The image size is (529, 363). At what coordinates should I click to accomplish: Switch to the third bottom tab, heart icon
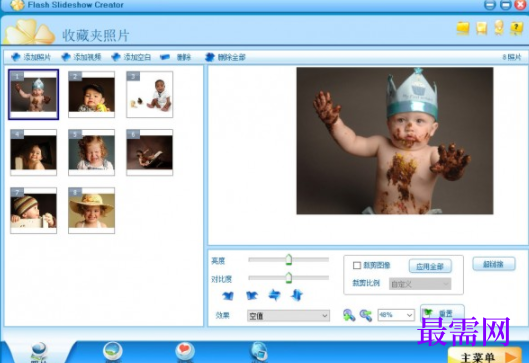point(185,351)
